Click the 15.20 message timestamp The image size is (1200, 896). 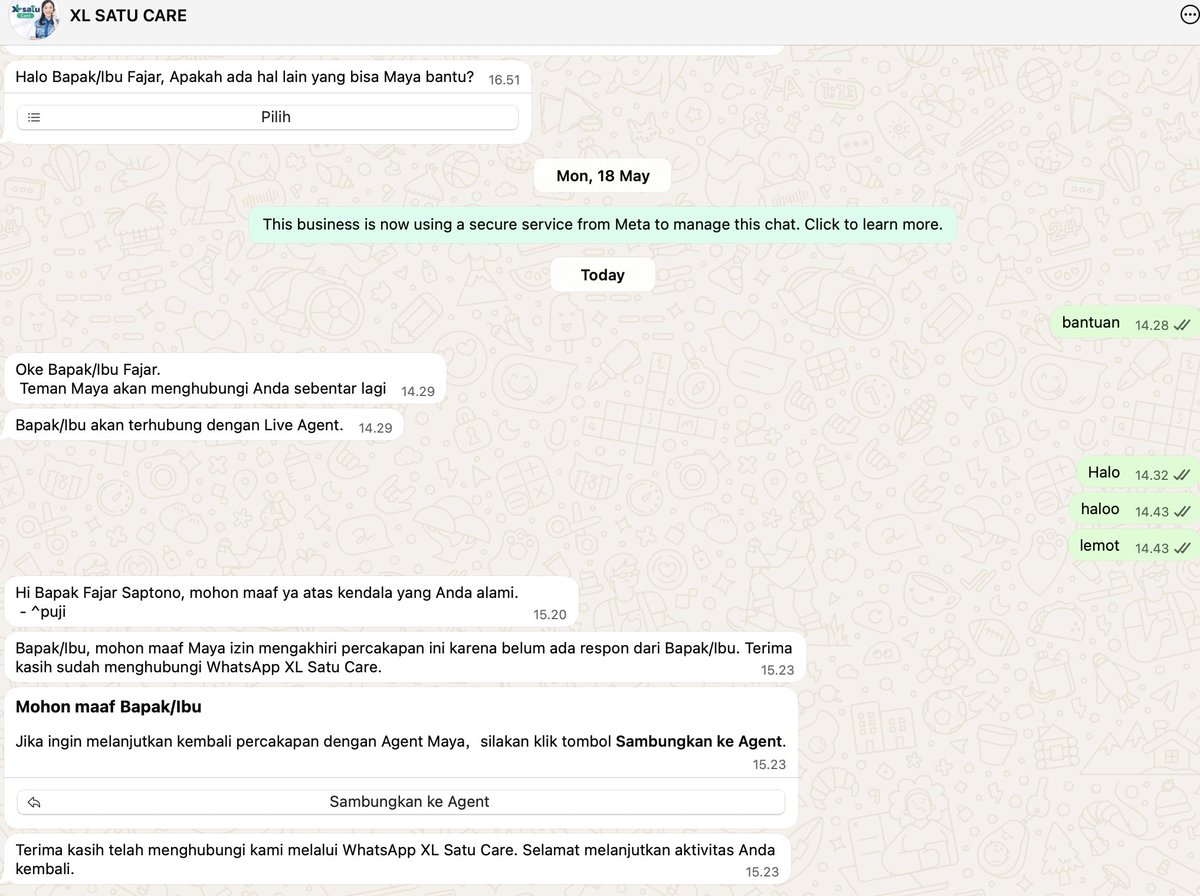pyautogui.click(x=550, y=615)
